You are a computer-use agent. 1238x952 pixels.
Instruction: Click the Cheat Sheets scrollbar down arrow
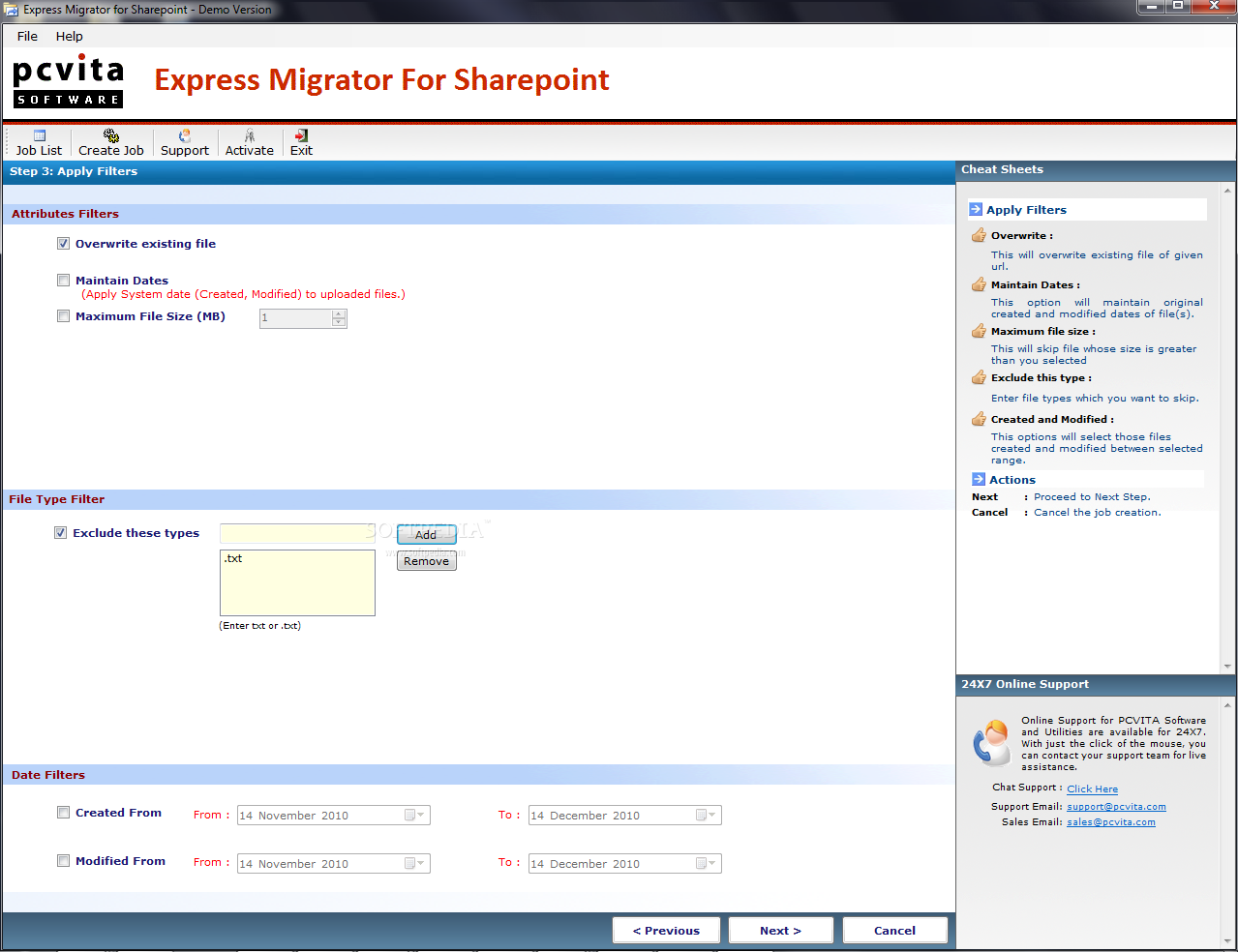point(1227,667)
